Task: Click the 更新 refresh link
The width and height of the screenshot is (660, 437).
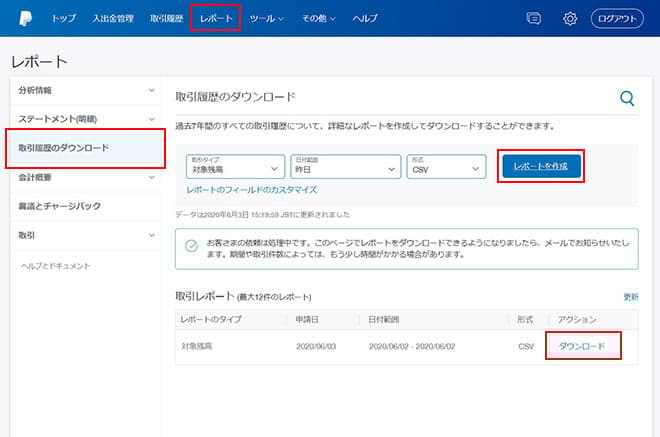Action: point(630,297)
